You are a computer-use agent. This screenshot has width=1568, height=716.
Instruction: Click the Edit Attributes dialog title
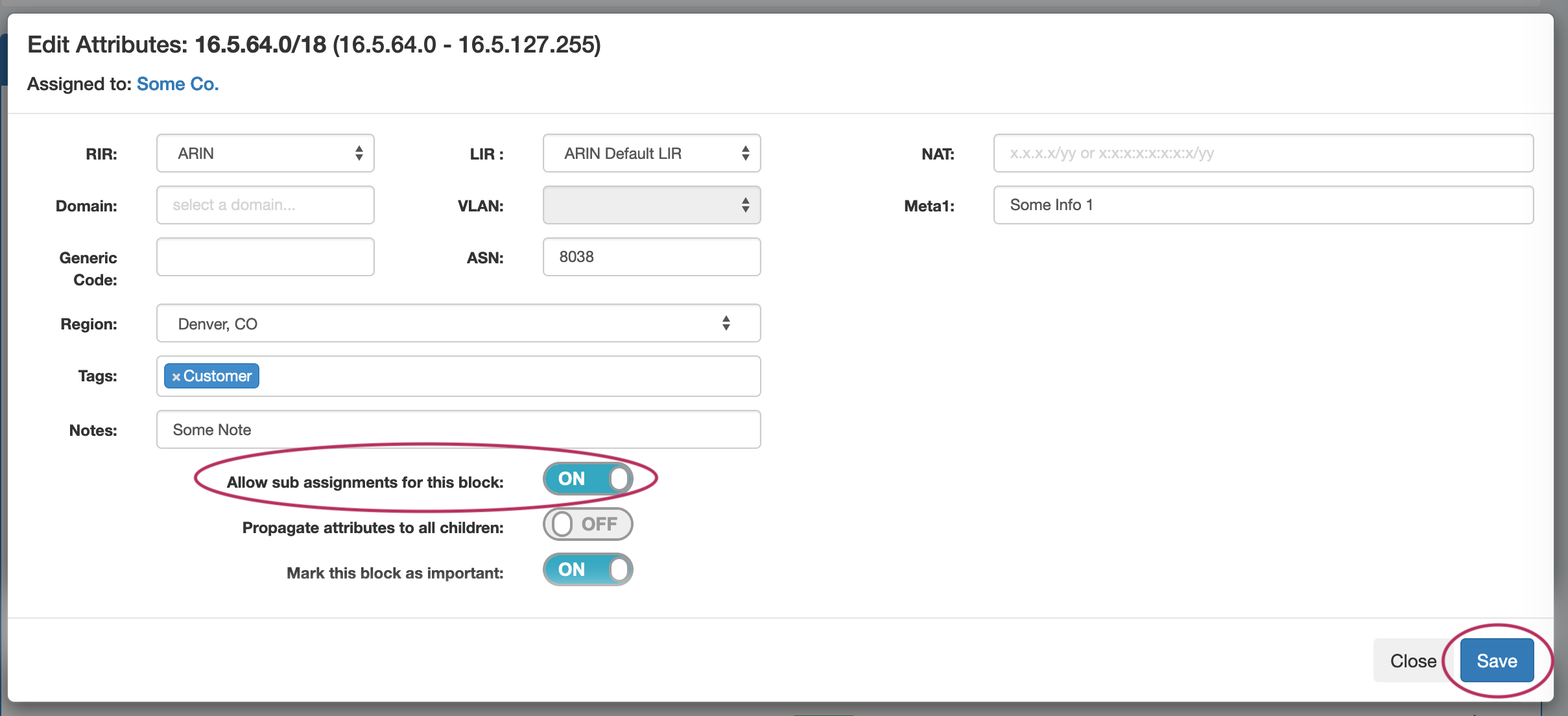314,44
